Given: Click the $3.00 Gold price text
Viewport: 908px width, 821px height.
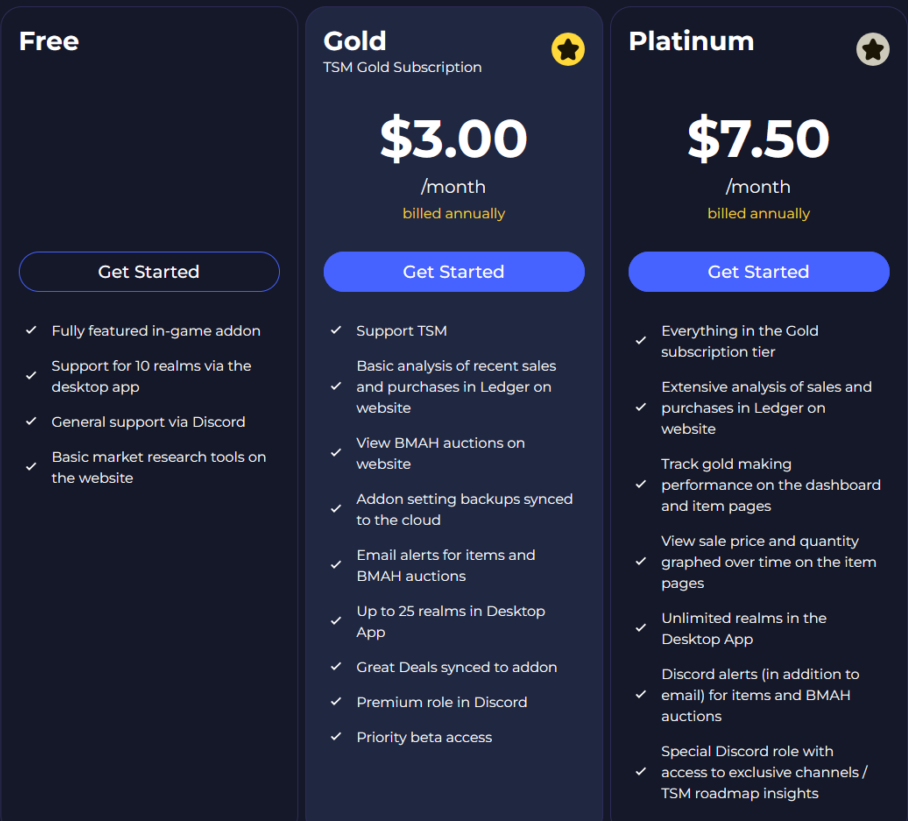Looking at the screenshot, I should [x=453, y=139].
